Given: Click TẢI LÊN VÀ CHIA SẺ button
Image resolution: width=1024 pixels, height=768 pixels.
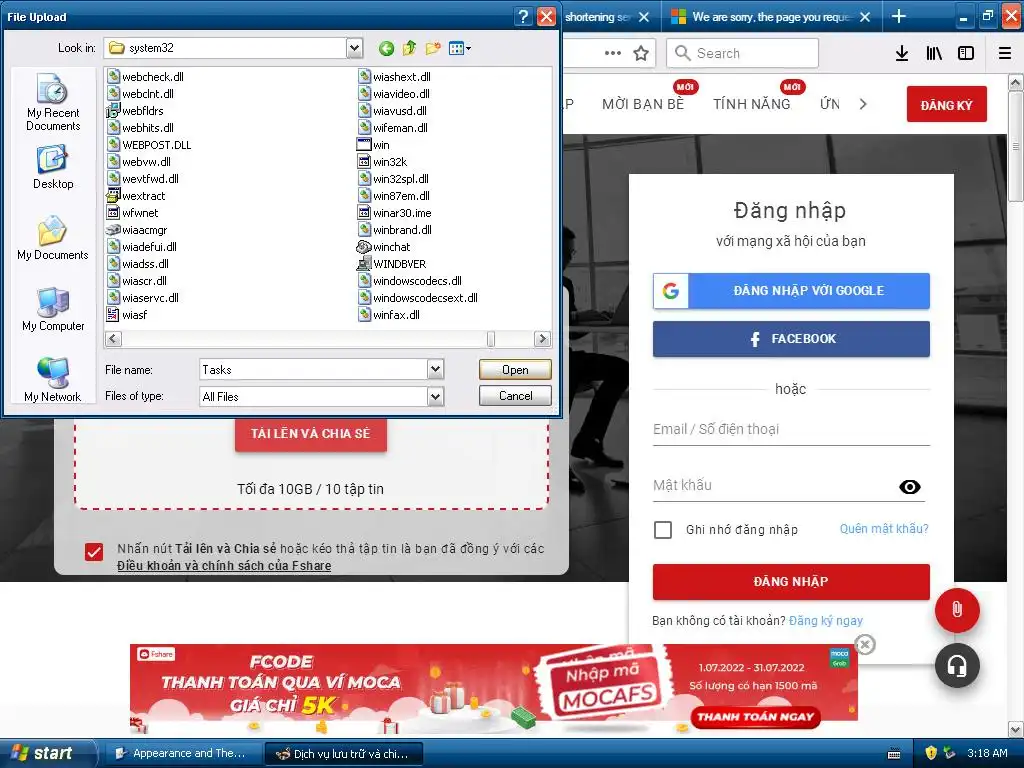Looking at the screenshot, I should [x=311, y=434].
